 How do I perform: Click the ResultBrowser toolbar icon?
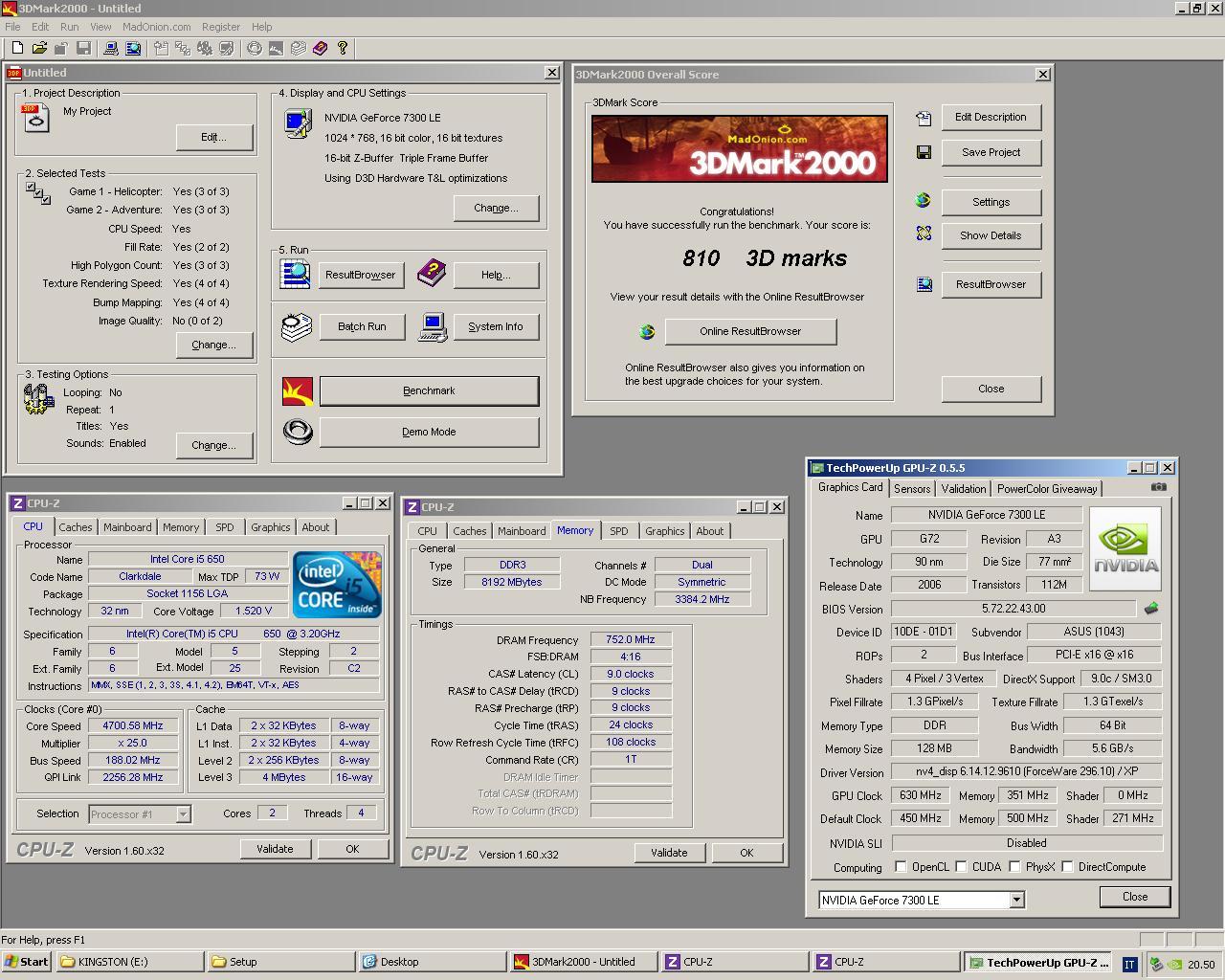[x=133, y=48]
